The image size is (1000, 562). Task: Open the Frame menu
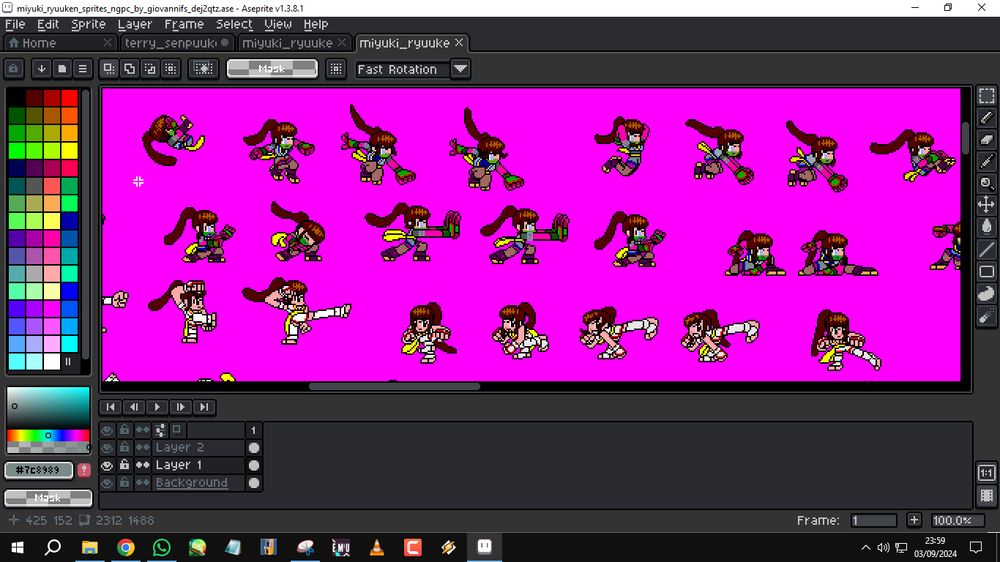coord(184,24)
